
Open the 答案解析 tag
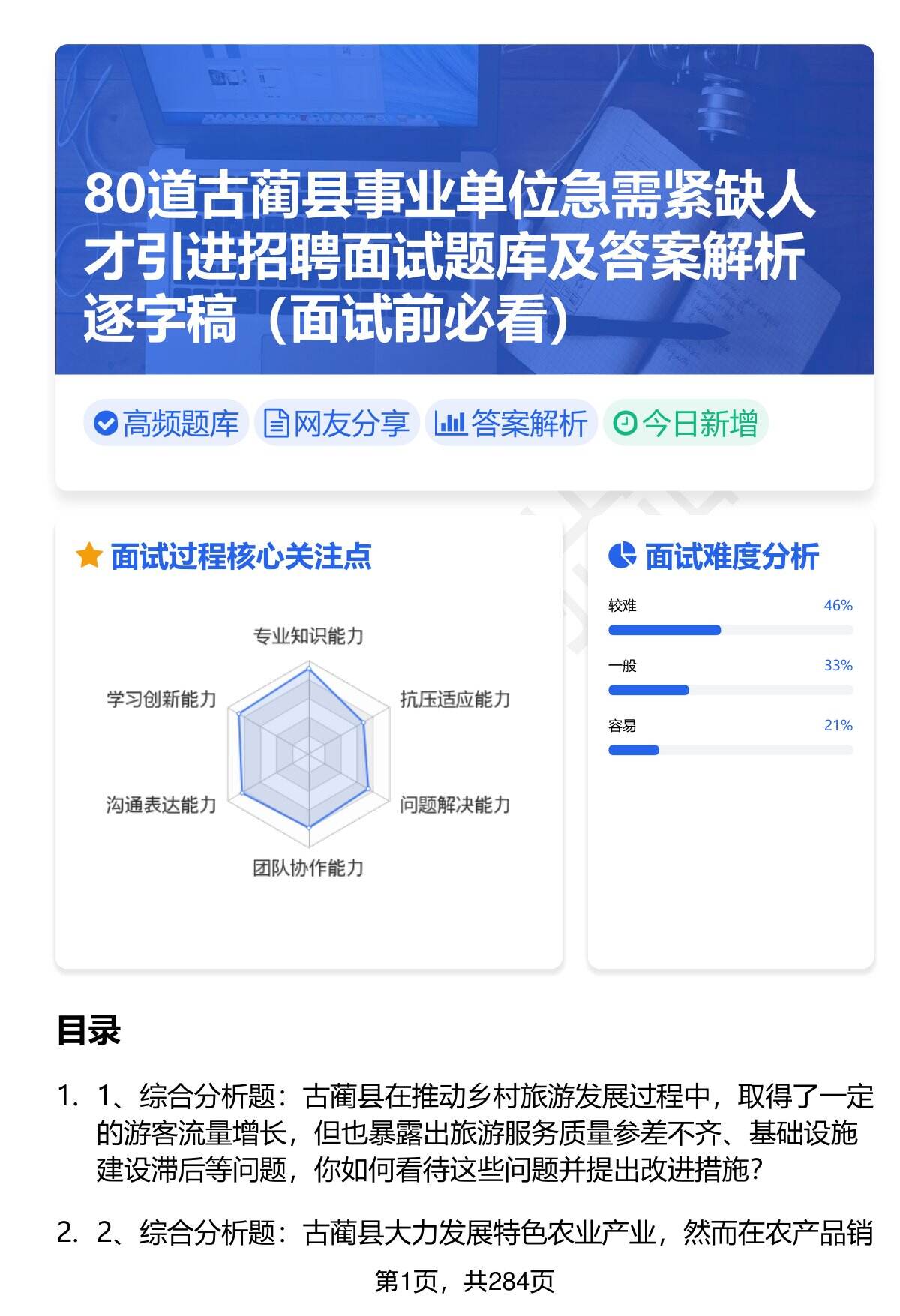point(512,424)
